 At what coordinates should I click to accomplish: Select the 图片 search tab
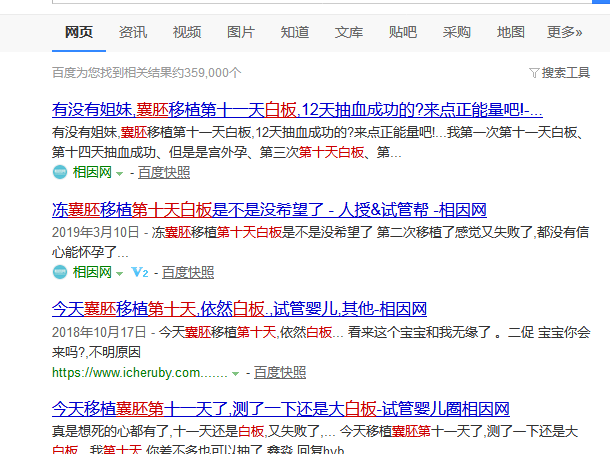(241, 32)
